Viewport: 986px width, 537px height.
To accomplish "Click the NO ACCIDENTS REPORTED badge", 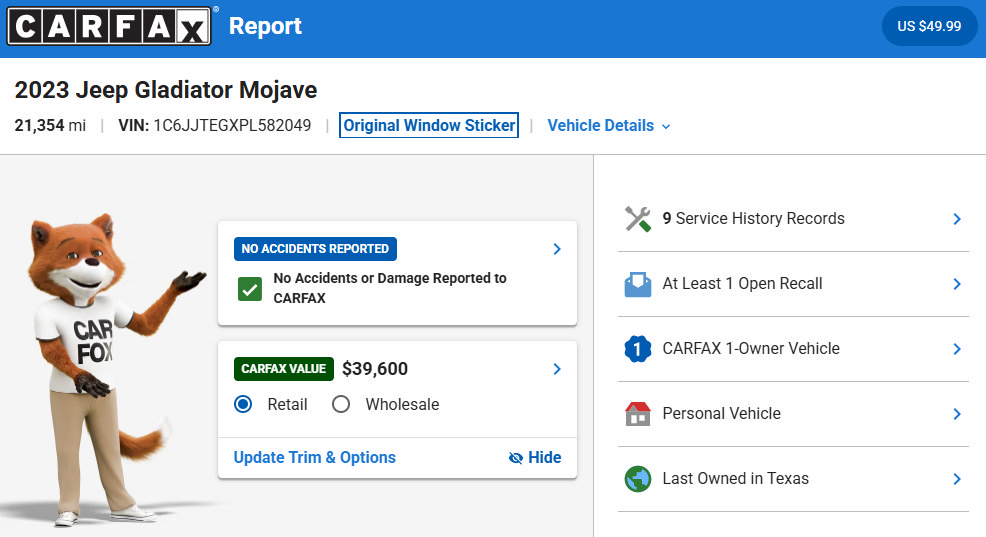I will (315, 249).
